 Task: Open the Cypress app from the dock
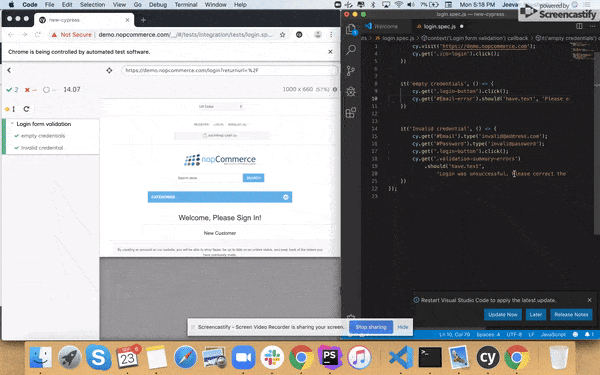pyautogui.click(x=488, y=357)
